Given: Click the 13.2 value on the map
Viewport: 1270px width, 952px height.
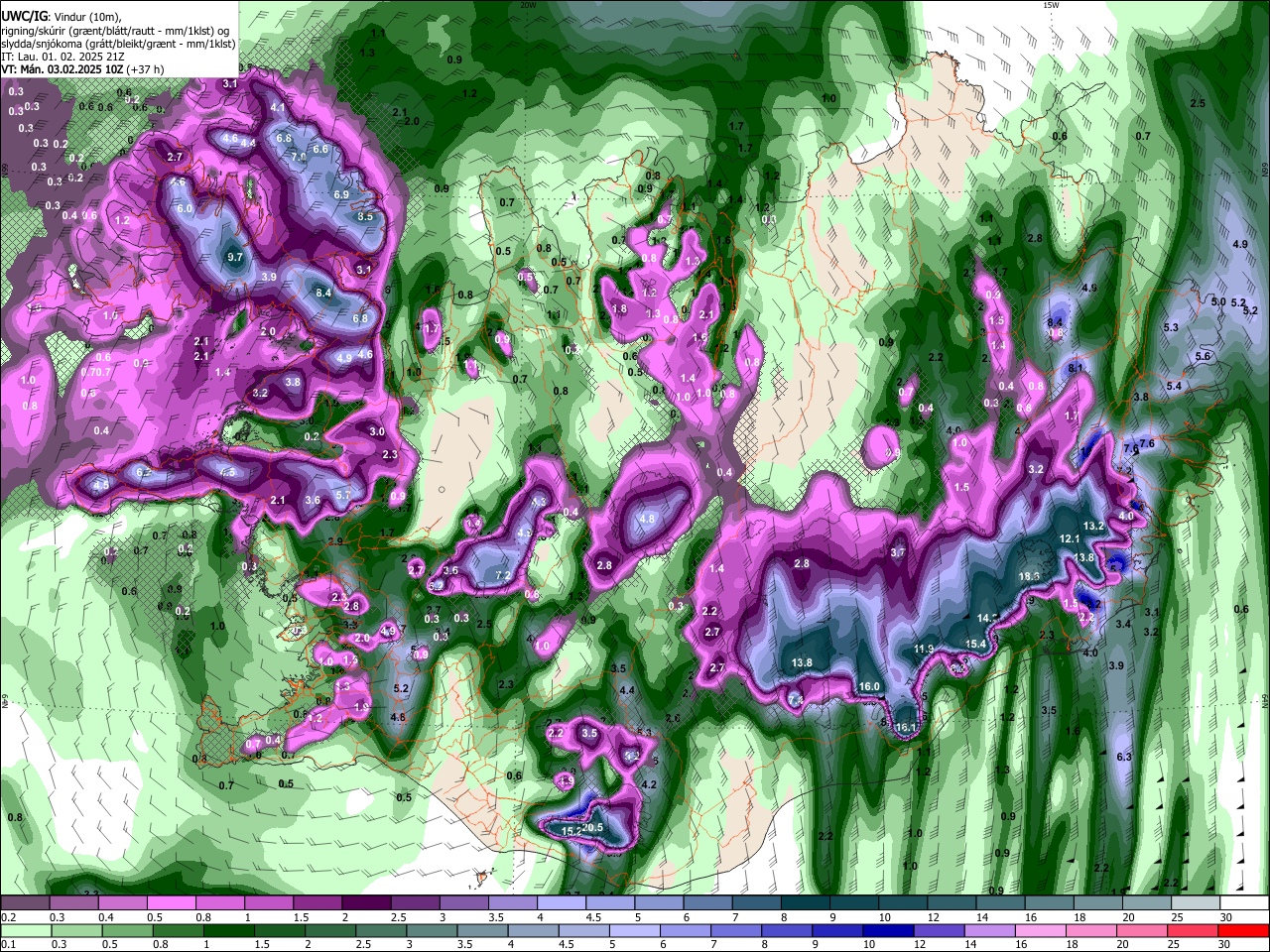Looking at the screenshot, I should (1093, 526).
